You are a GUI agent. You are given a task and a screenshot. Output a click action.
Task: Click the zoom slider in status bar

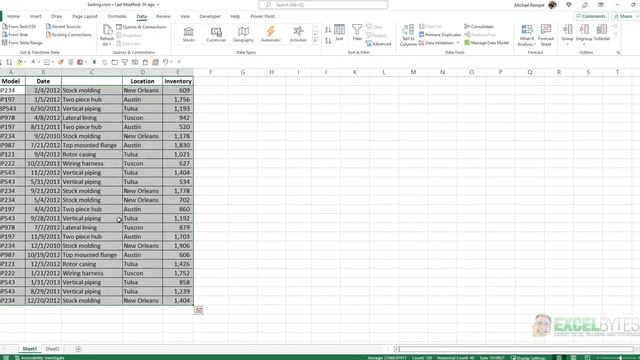tap(620, 358)
